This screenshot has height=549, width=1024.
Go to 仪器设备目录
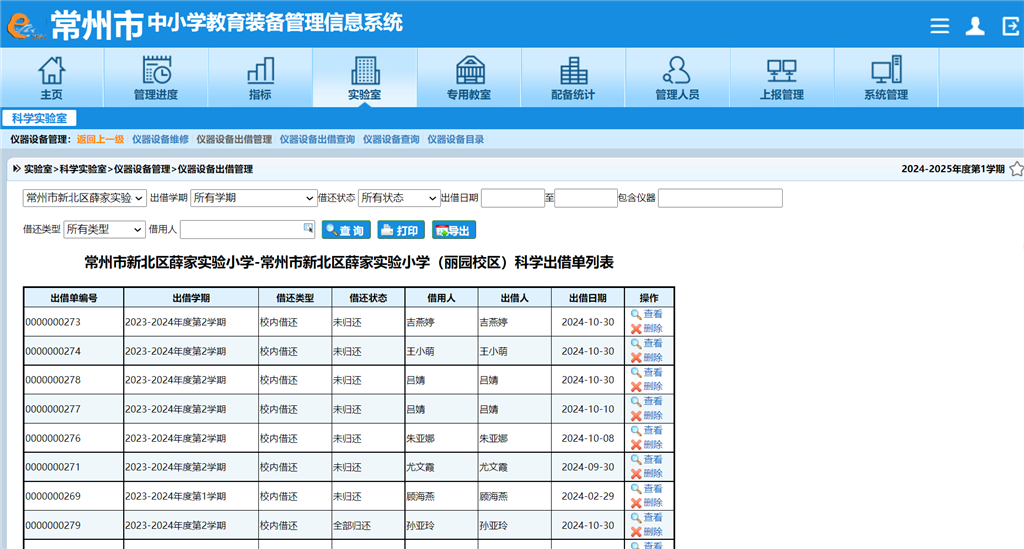point(455,140)
